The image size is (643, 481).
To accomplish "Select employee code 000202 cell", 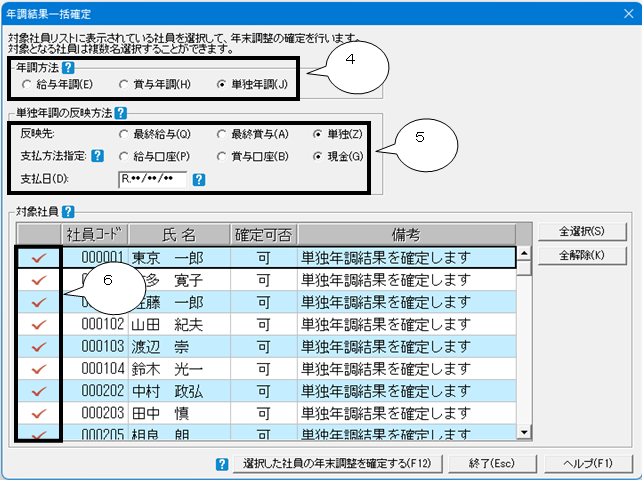I will (95, 391).
